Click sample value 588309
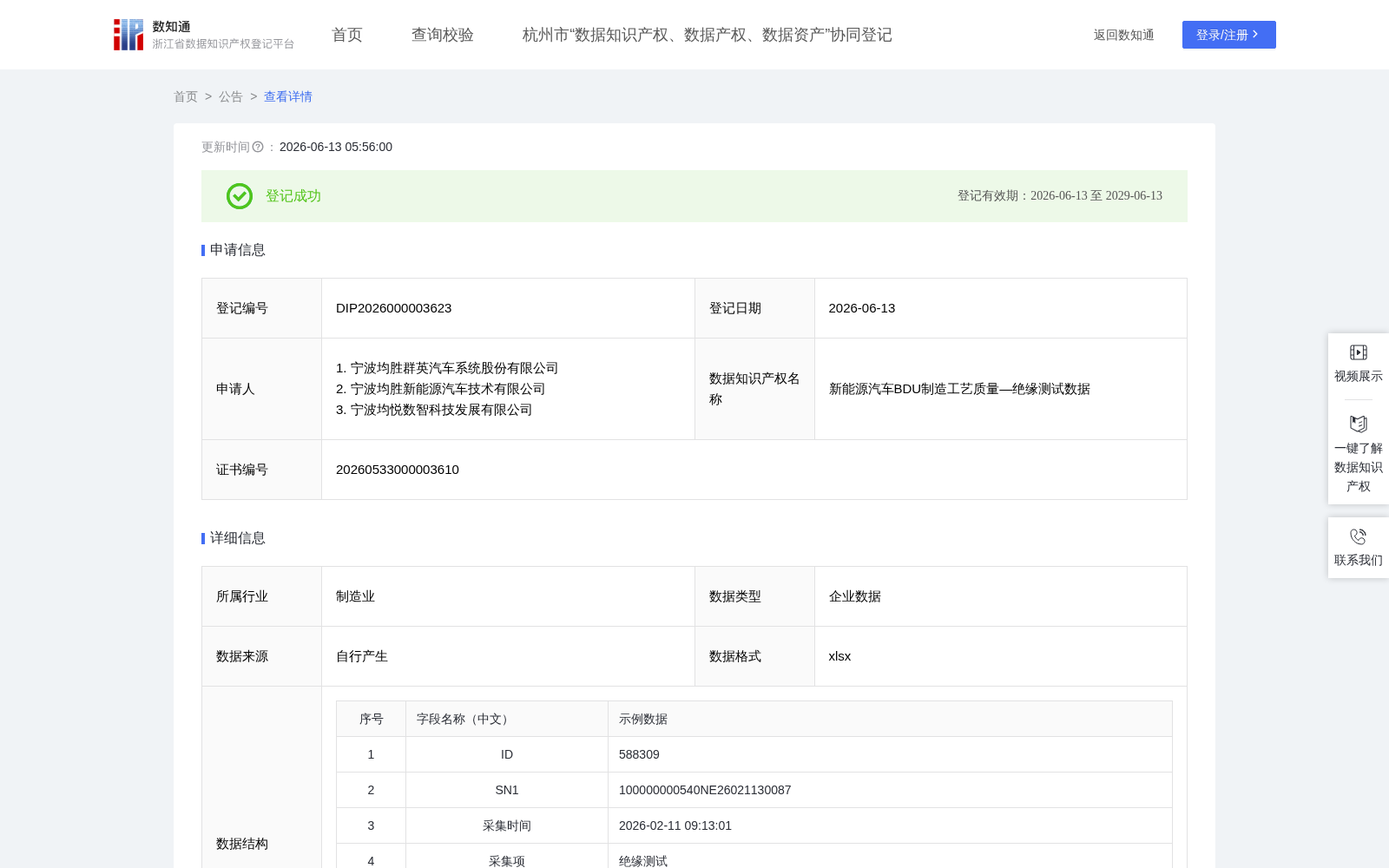The height and width of the screenshot is (868, 1389). pyautogui.click(x=639, y=754)
